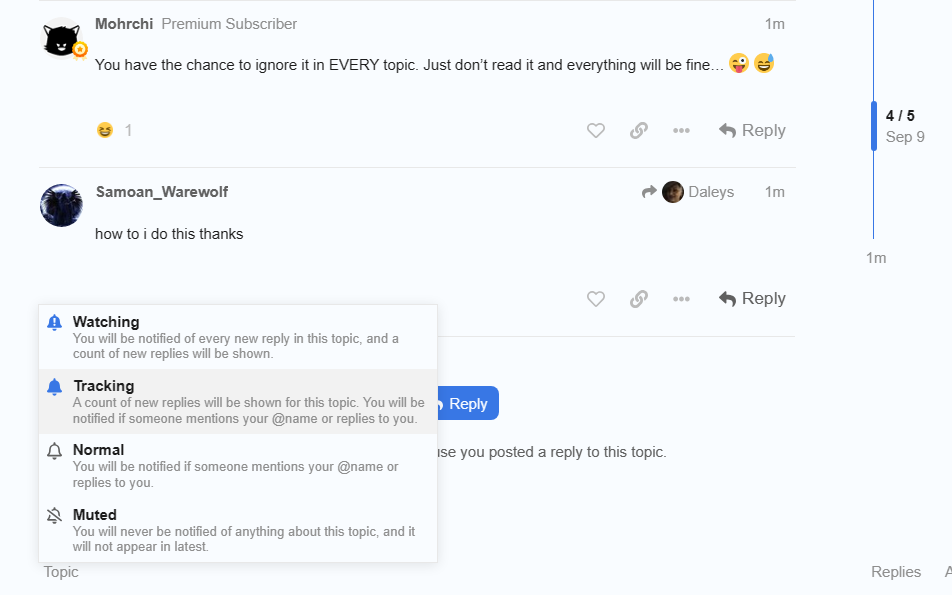
Task: Open the Samoan_Warewolf username link
Action: point(162,192)
